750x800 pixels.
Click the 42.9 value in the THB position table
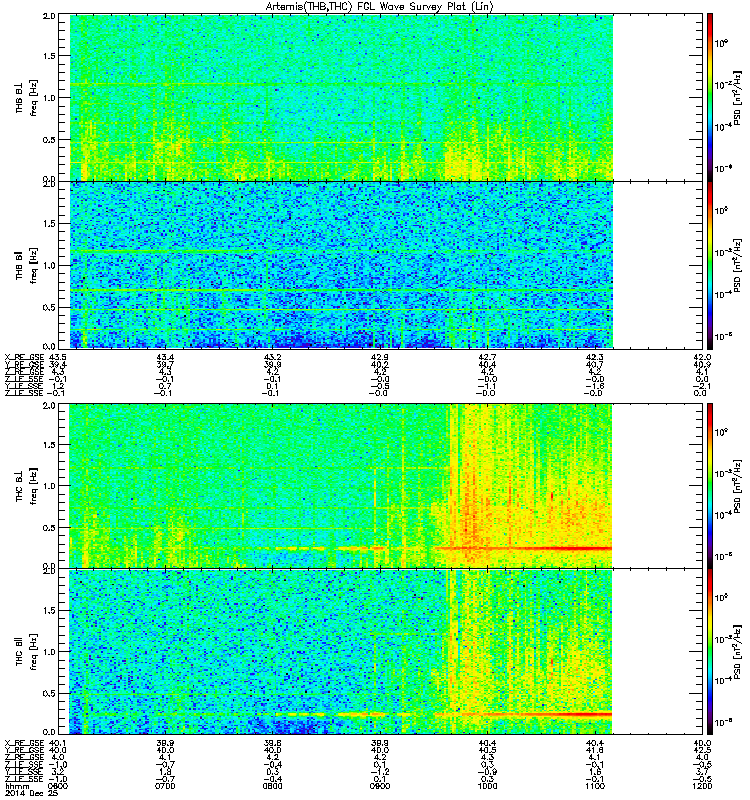[380, 357]
